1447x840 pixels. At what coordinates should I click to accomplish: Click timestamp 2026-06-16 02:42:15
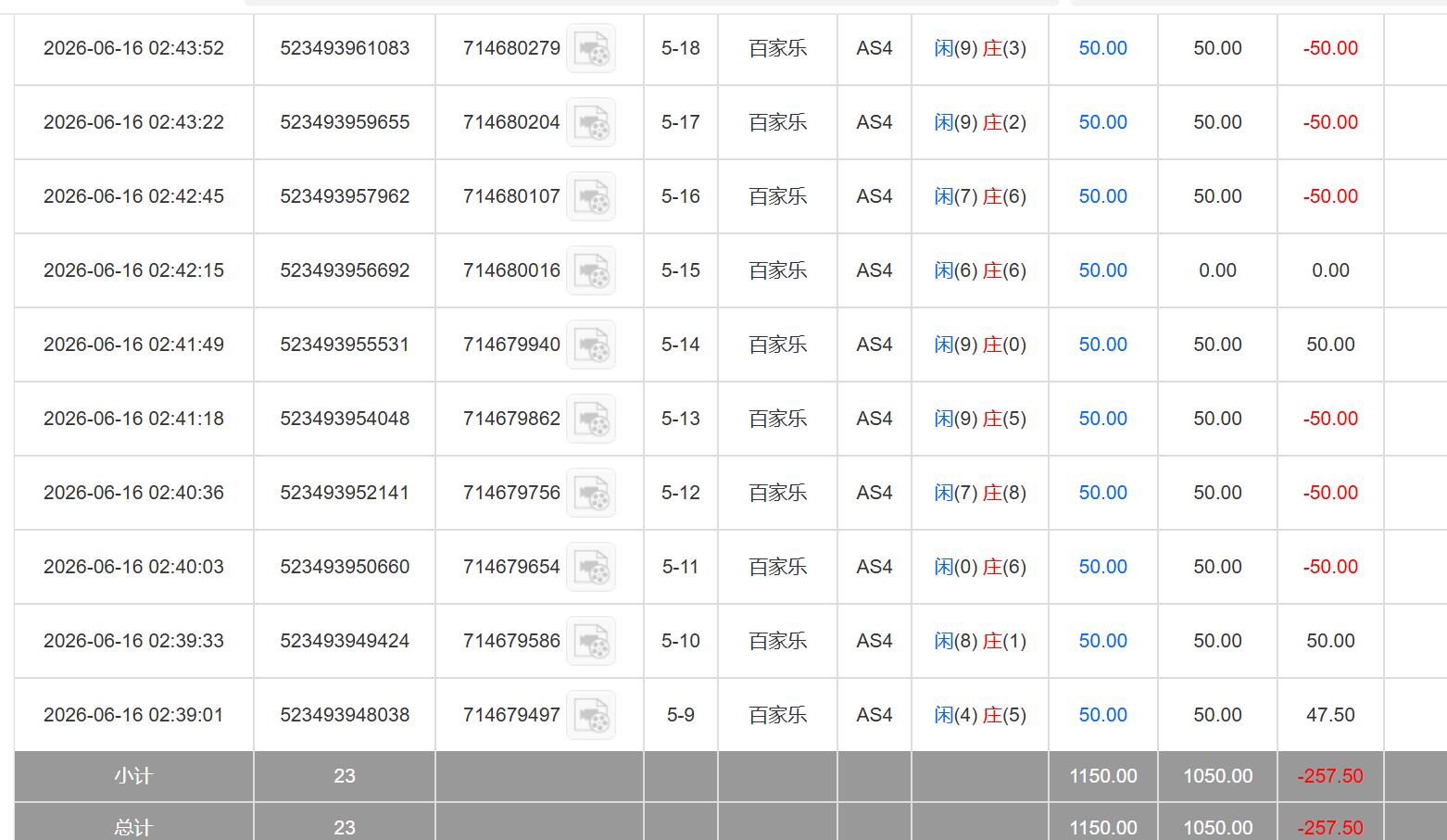[133, 270]
